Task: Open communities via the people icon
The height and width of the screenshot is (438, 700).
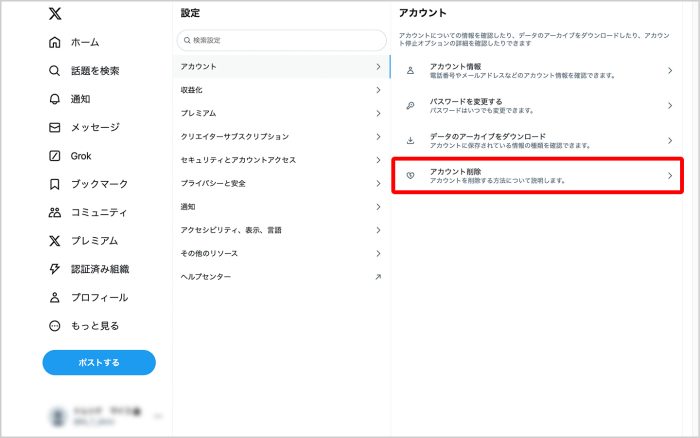Action: click(x=55, y=212)
